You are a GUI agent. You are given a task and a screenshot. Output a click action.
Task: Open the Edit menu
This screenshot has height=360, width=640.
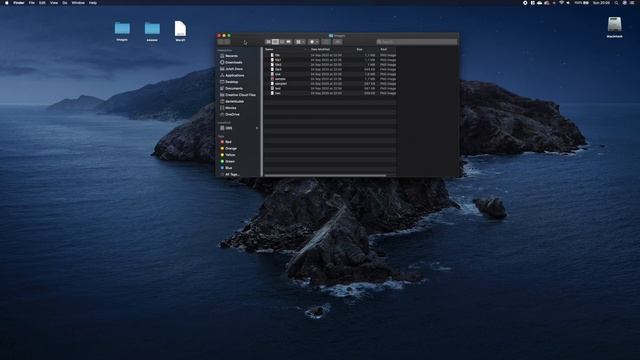coord(42,3)
